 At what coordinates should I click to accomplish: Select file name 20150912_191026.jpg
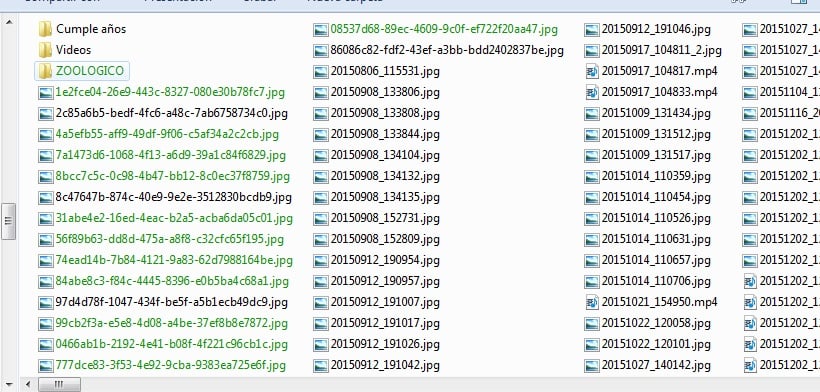point(385,344)
